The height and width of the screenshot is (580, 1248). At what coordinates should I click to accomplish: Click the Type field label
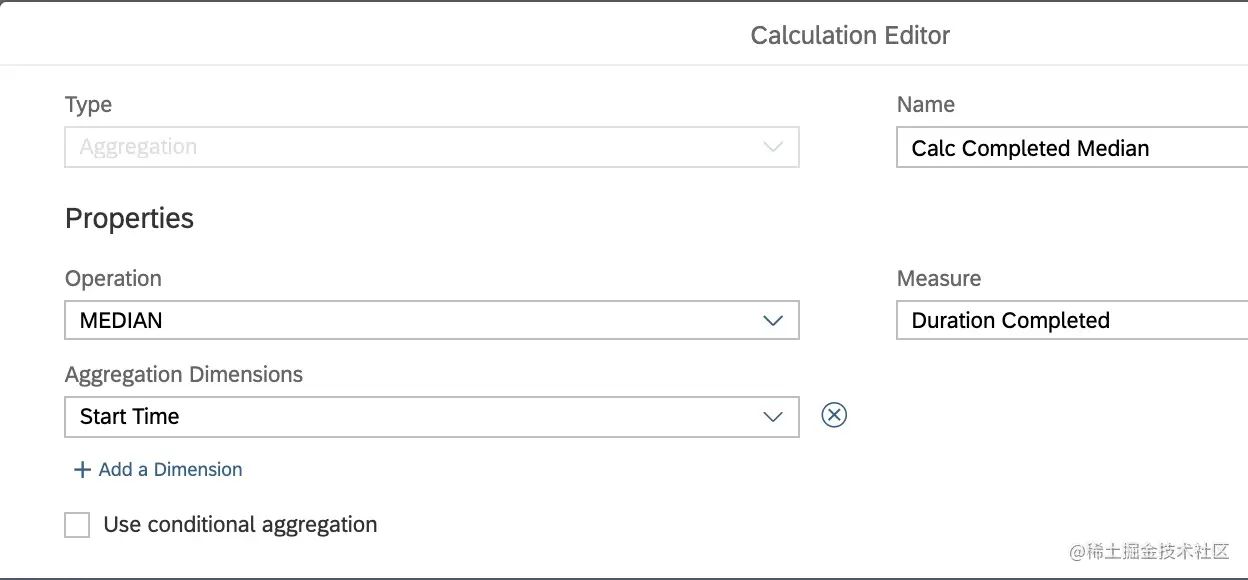click(88, 105)
